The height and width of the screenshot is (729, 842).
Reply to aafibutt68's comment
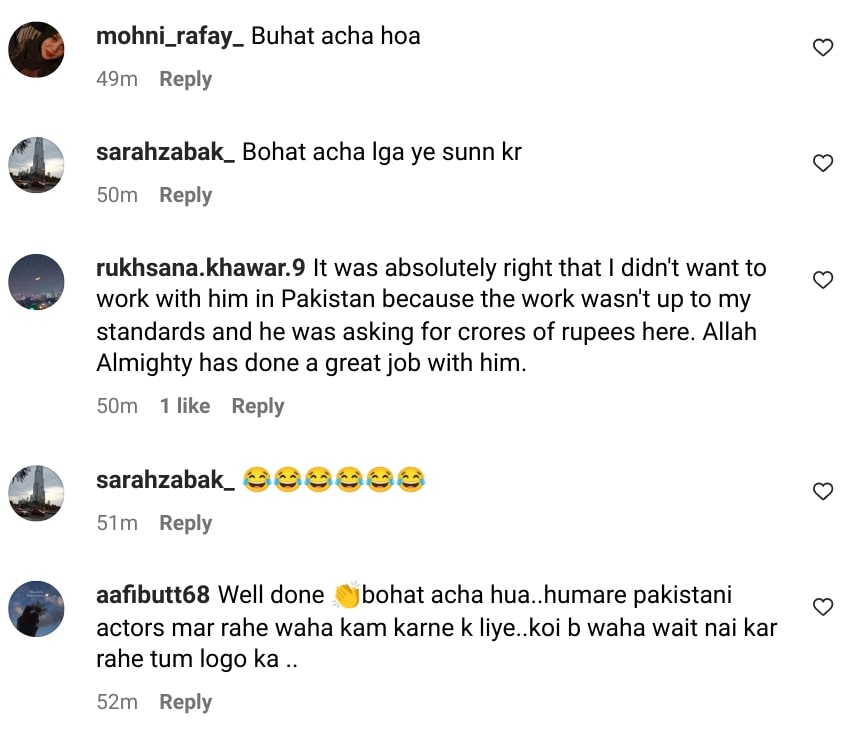click(x=185, y=702)
